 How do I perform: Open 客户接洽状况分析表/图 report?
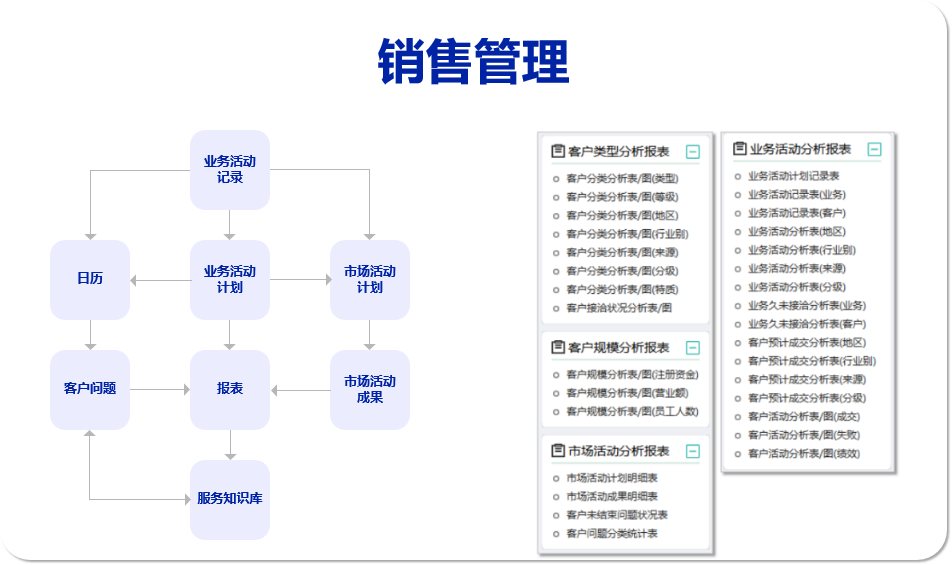[x=619, y=308]
